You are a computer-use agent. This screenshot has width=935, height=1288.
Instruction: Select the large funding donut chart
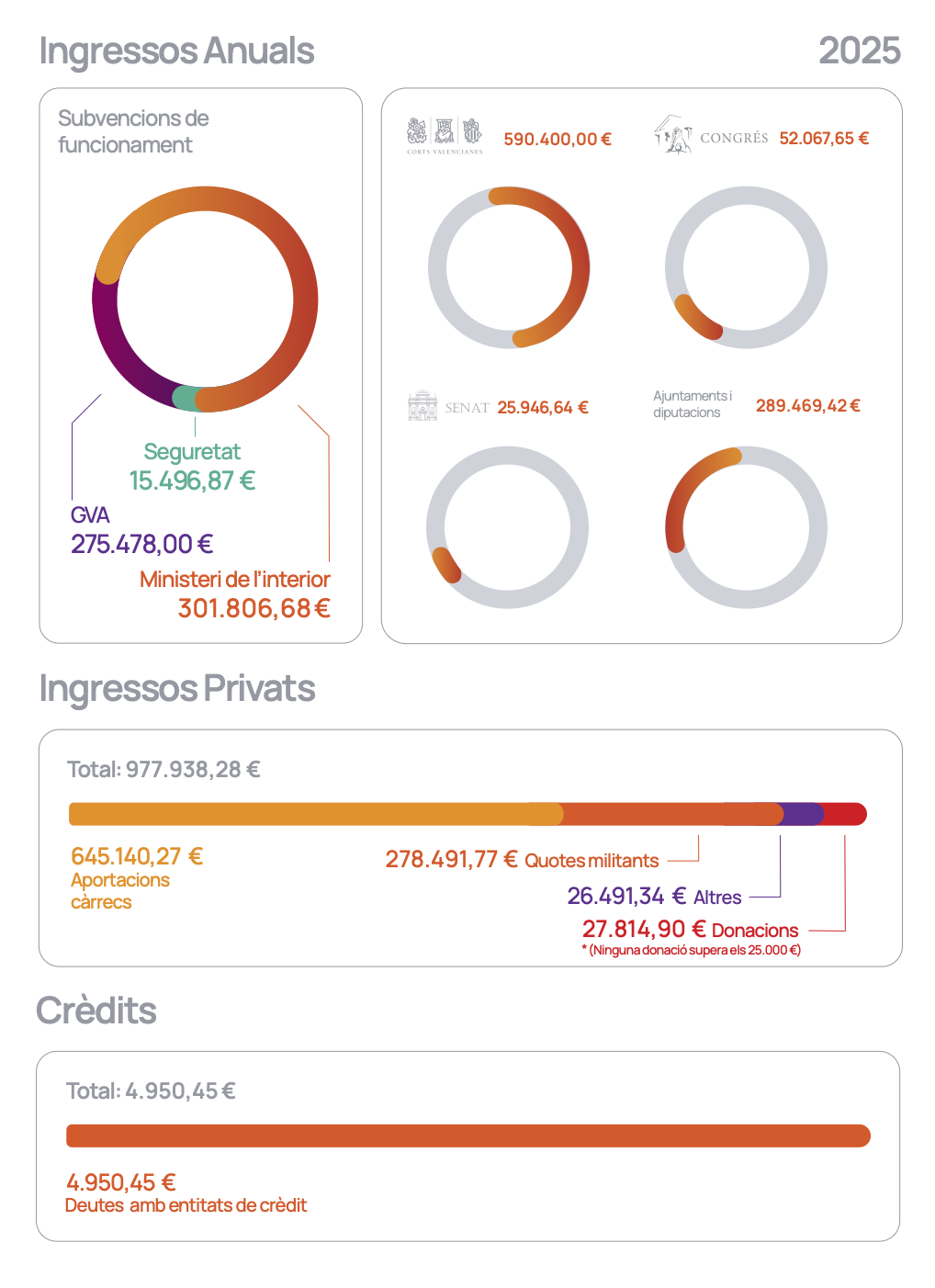coord(205,299)
